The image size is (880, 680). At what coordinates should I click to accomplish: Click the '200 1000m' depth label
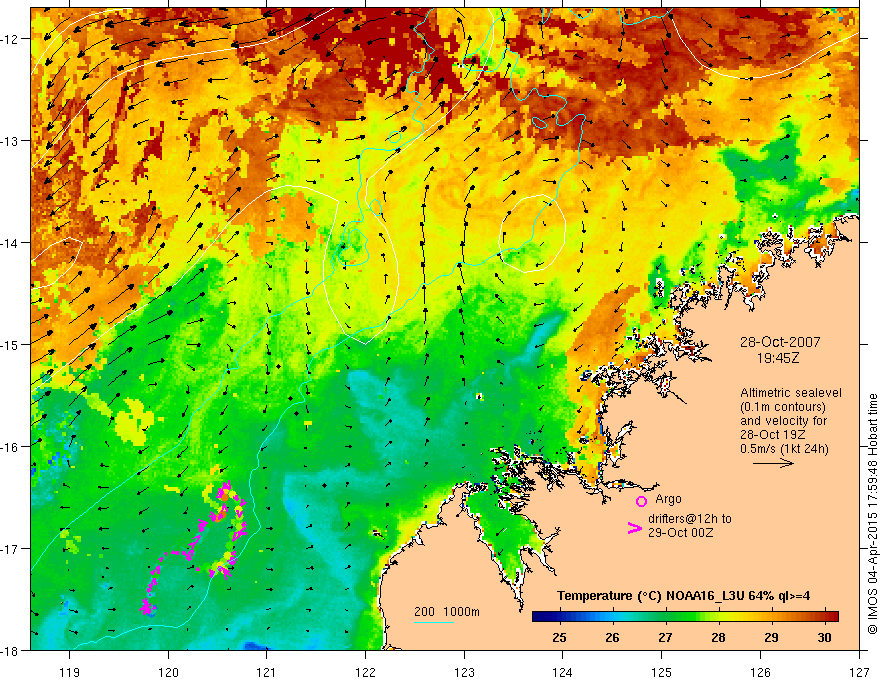[x=447, y=612]
